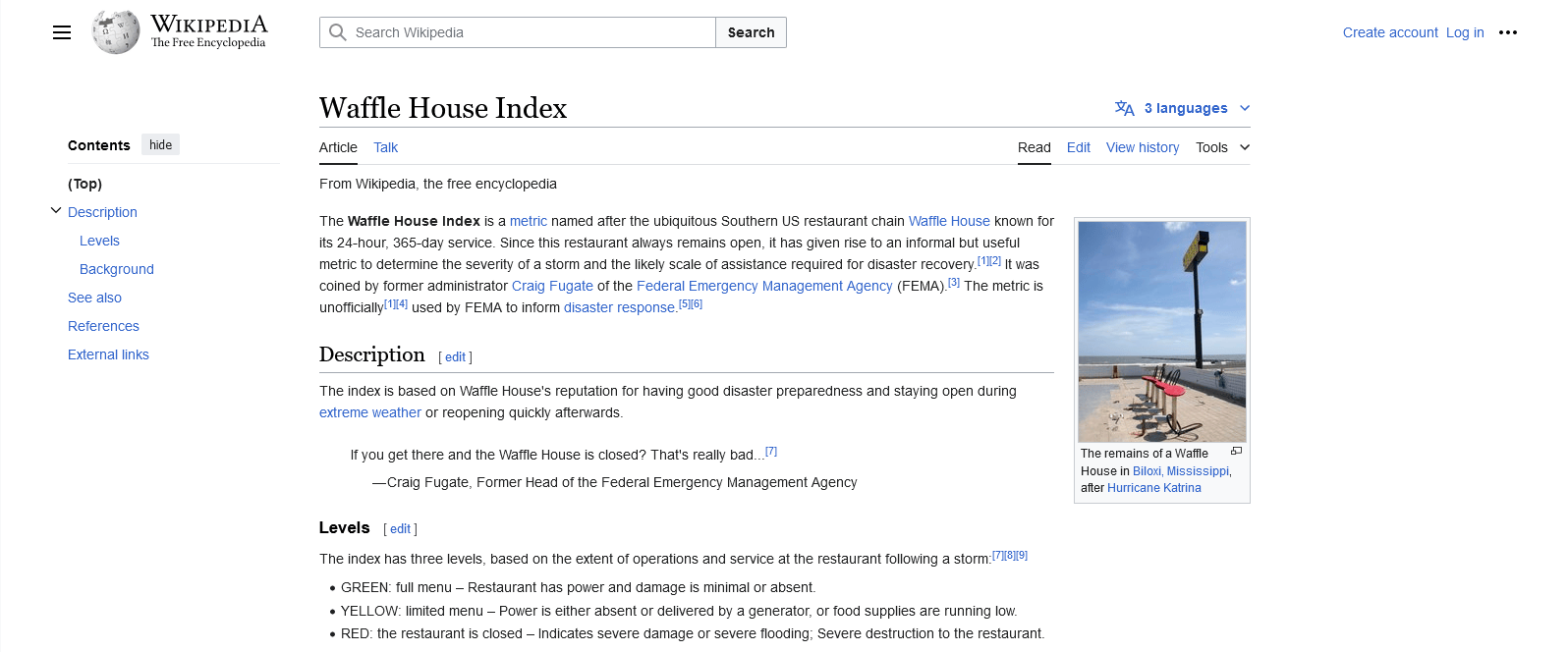Viewport: 1568px width, 652px height.
Task: Switch to the Talk tab
Action: coord(385,147)
